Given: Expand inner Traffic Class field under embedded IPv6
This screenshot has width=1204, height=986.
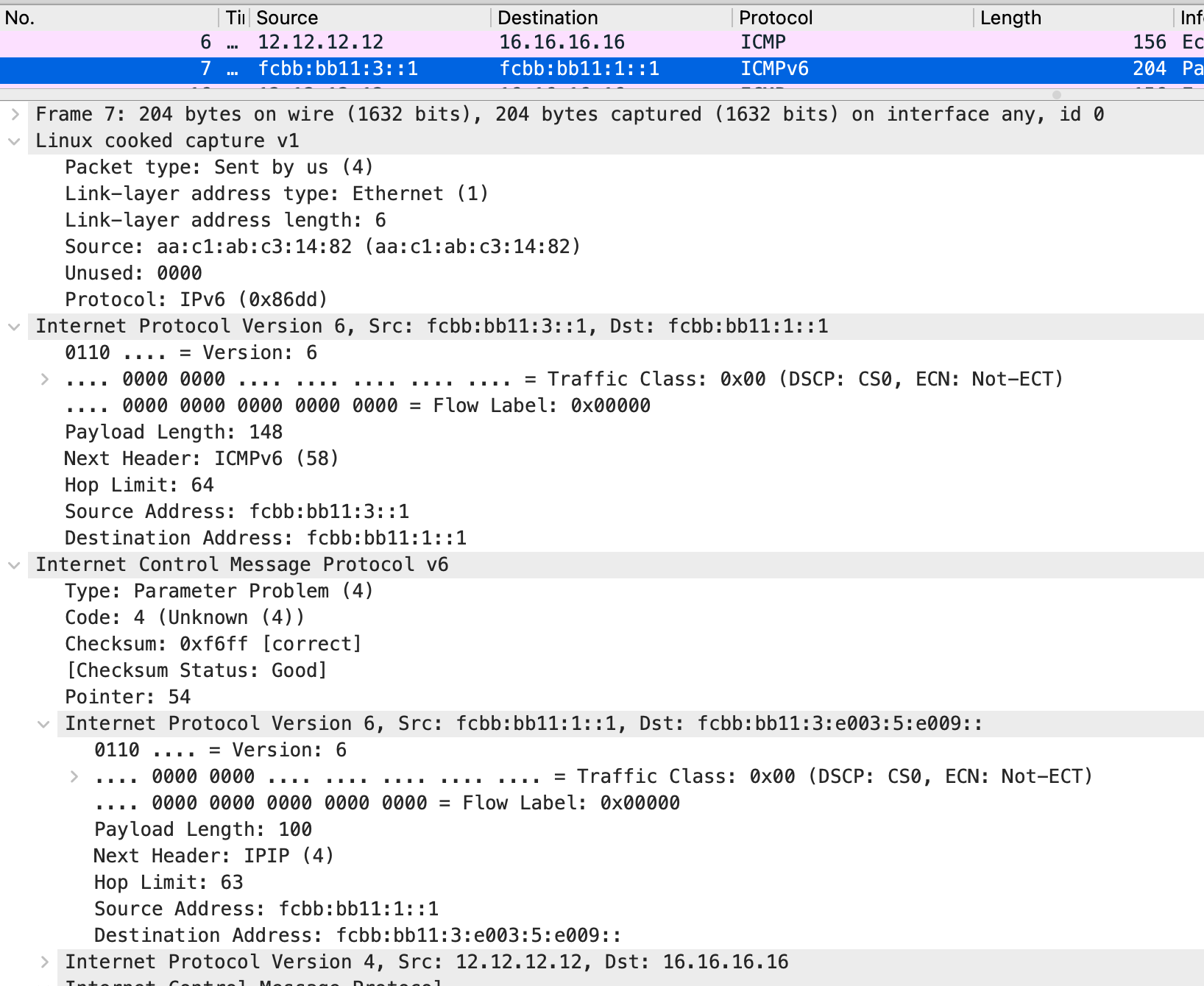Looking at the screenshot, I should tap(74, 776).
